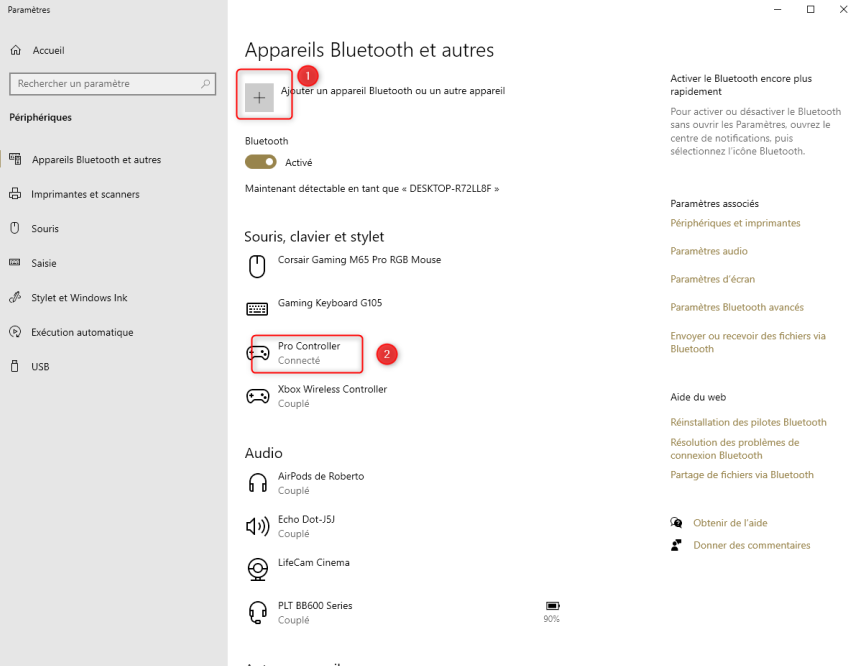Open Périphériques et imprimantes link
The height and width of the screenshot is (666, 854).
click(x=735, y=223)
